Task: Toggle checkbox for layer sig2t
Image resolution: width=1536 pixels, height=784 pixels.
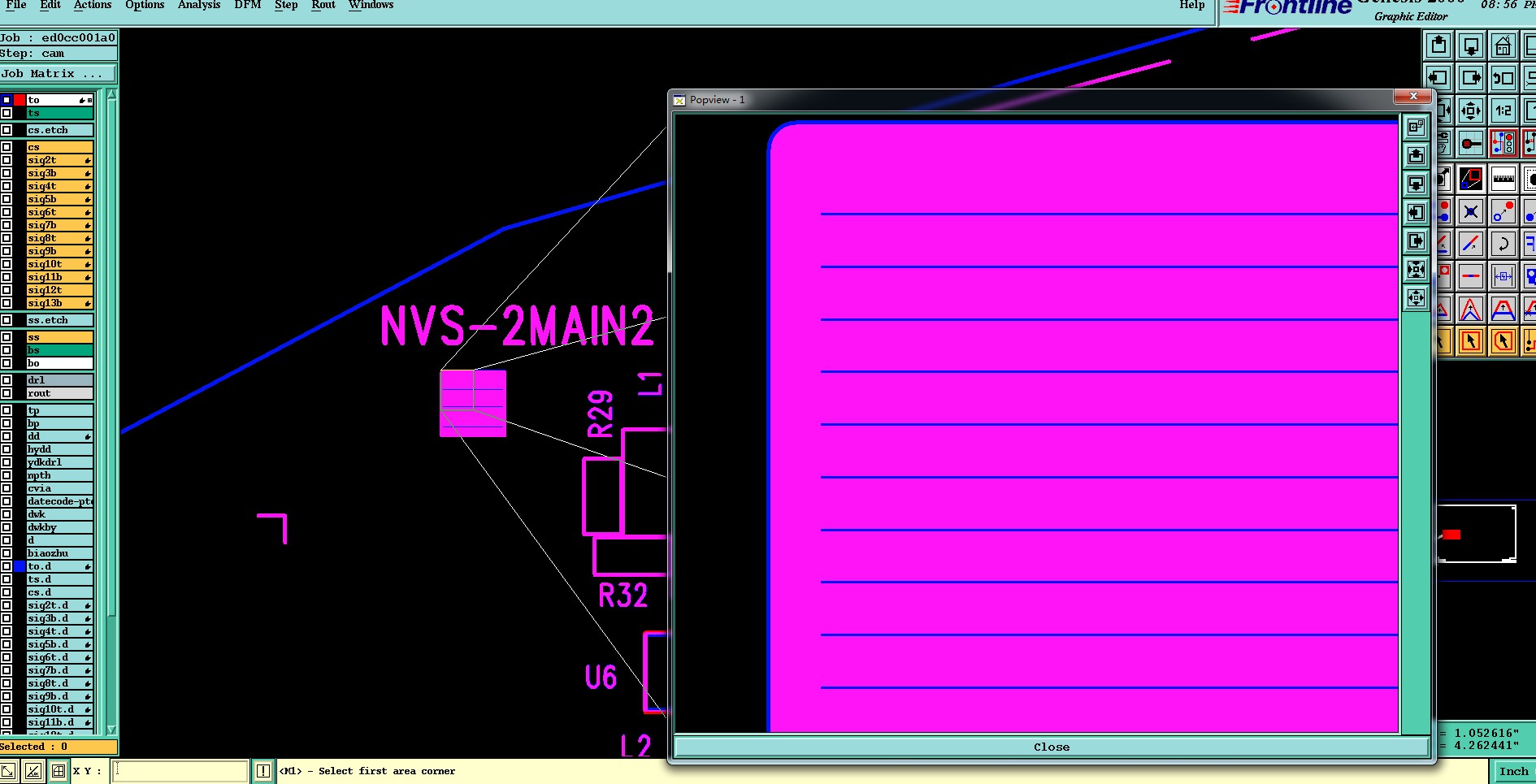Action: click(7, 160)
